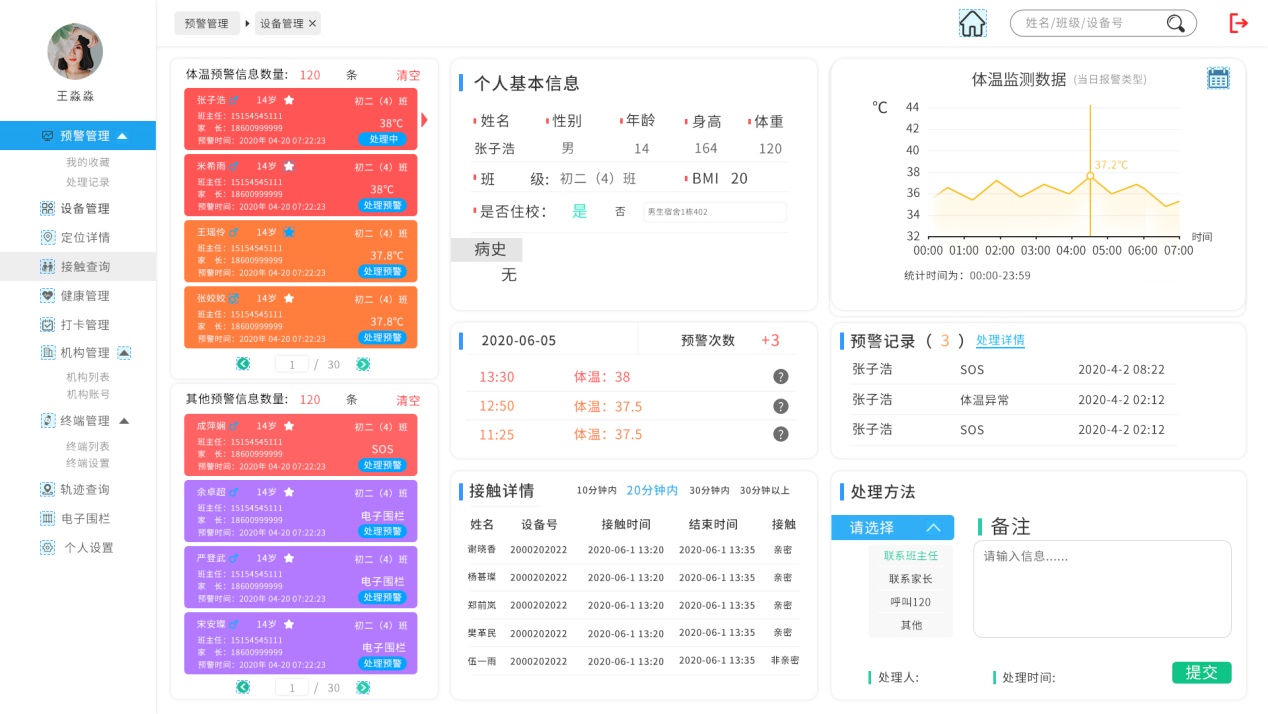This screenshot has width=1268, height=714.
Task: Click the 个人设置 gear icon
Action: 47,548
